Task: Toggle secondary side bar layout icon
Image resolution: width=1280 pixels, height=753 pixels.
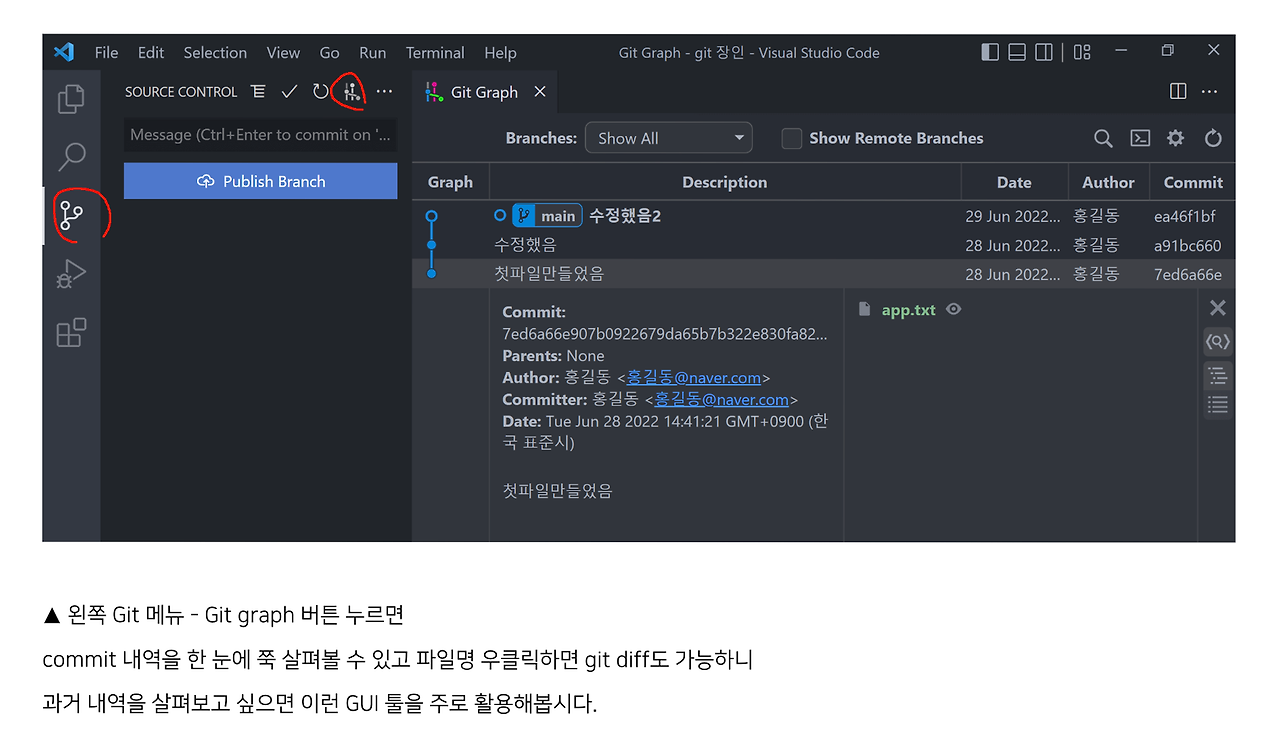Action: click(x=1044, y=52)
